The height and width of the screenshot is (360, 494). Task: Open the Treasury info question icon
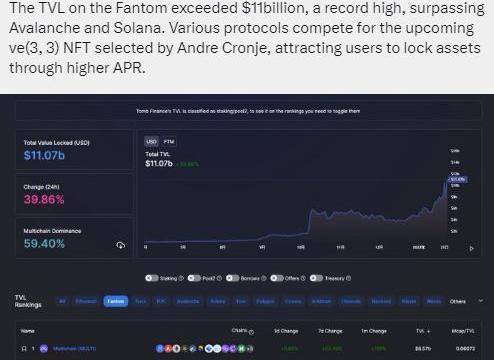(348, 278)
